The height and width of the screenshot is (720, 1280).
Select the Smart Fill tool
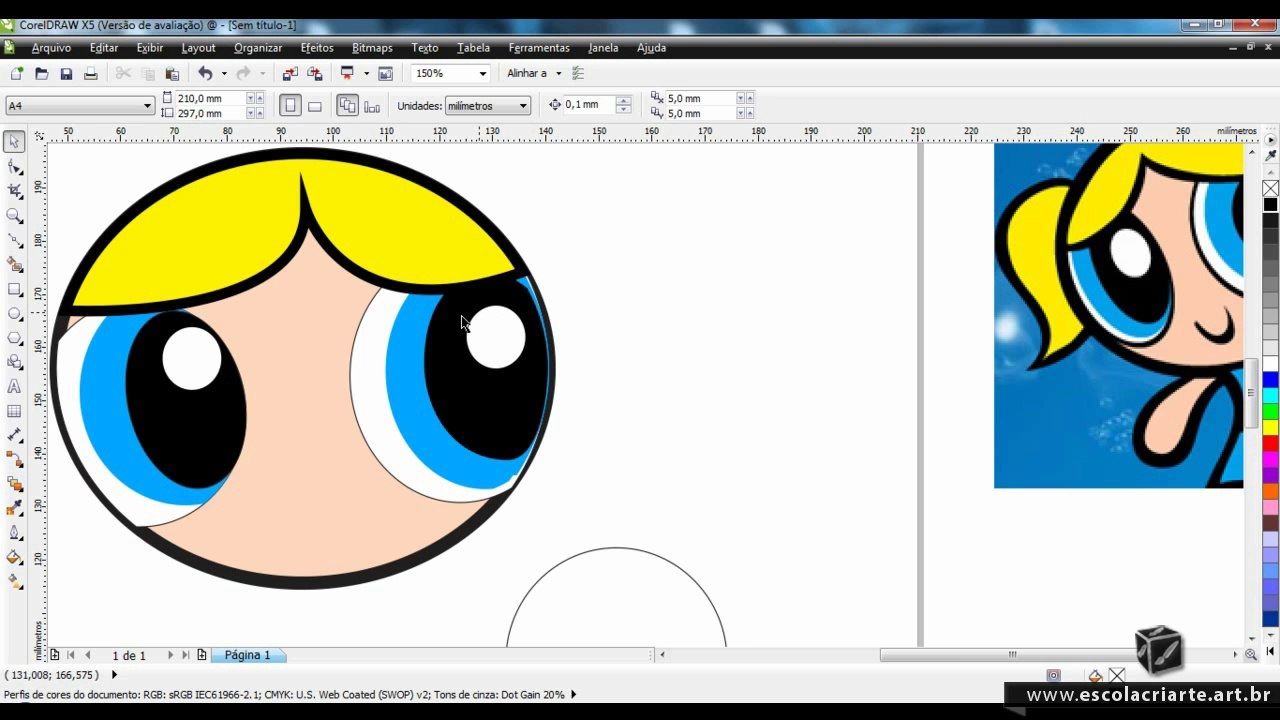[15, 265]
